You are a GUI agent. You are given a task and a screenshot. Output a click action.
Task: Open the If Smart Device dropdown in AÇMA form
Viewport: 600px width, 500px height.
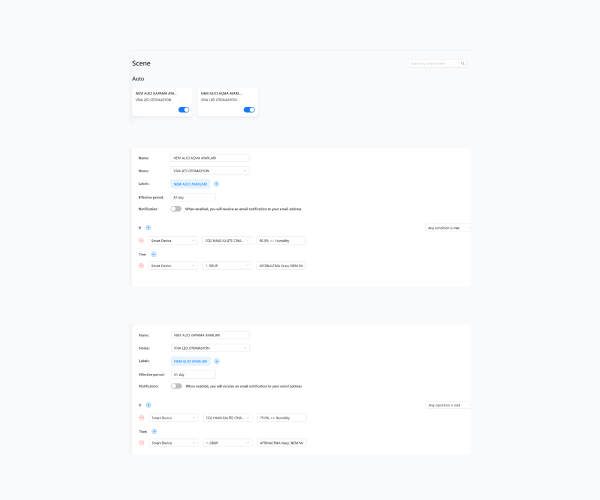173,241
